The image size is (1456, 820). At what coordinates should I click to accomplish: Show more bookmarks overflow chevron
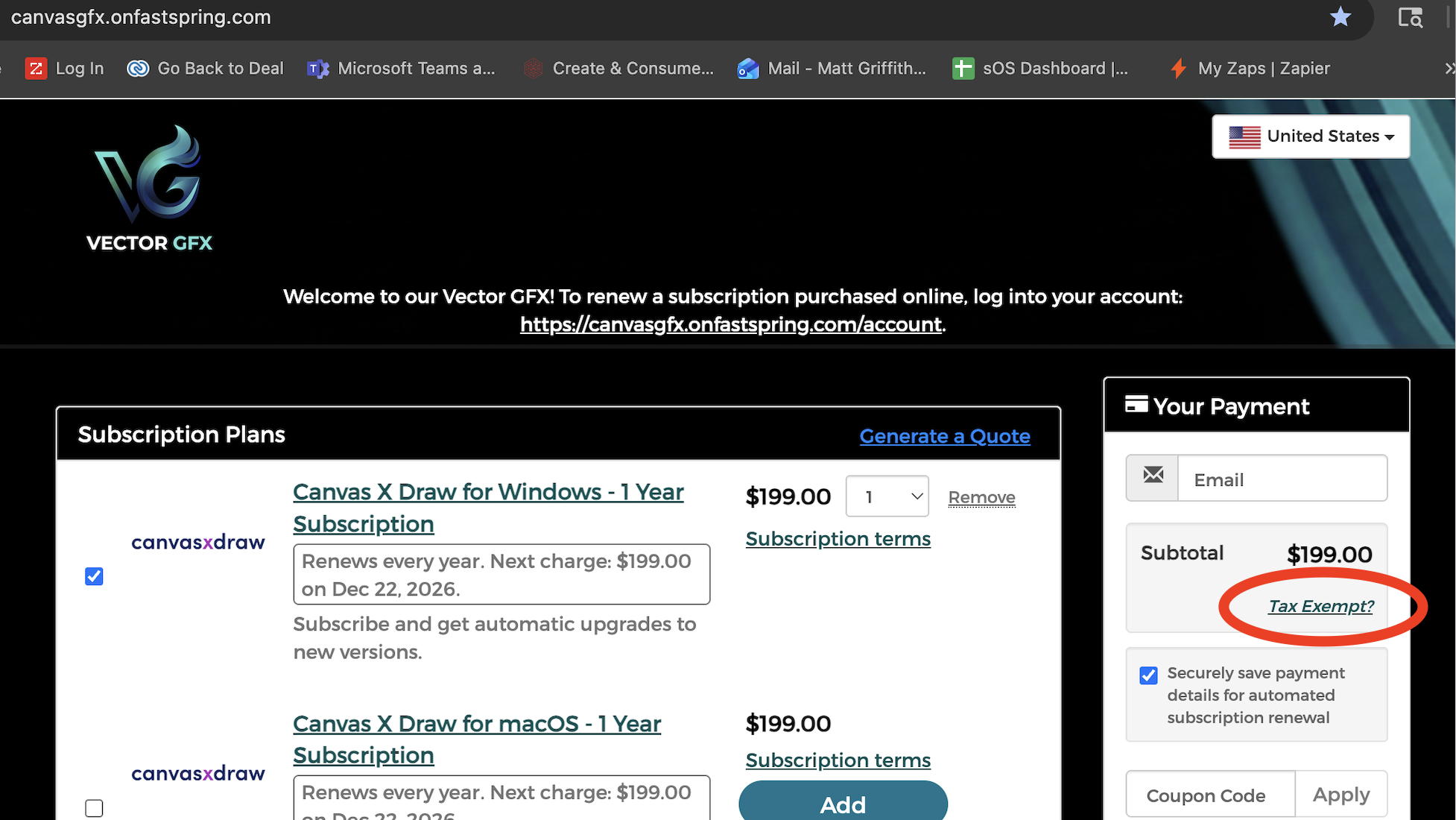[1448, 69]
